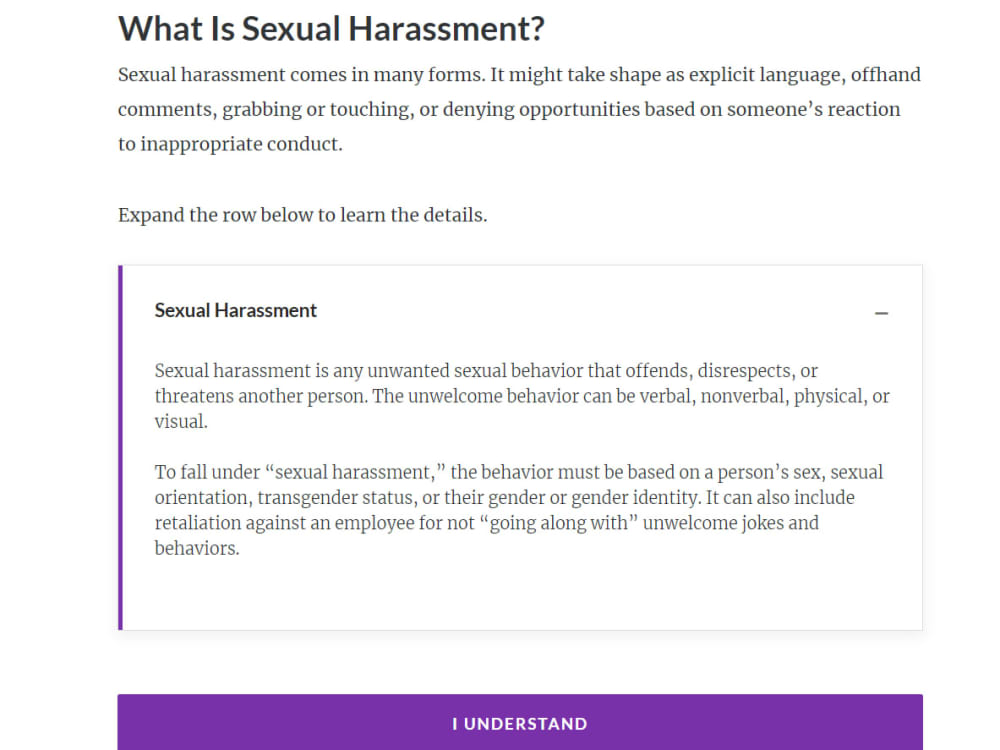Click the I UNDERSTAND button
The height and width of the screenshot is (750, 1000).
520,722
